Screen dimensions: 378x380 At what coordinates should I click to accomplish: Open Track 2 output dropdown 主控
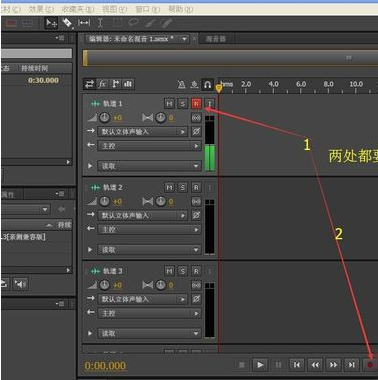(x=149, y=229)
